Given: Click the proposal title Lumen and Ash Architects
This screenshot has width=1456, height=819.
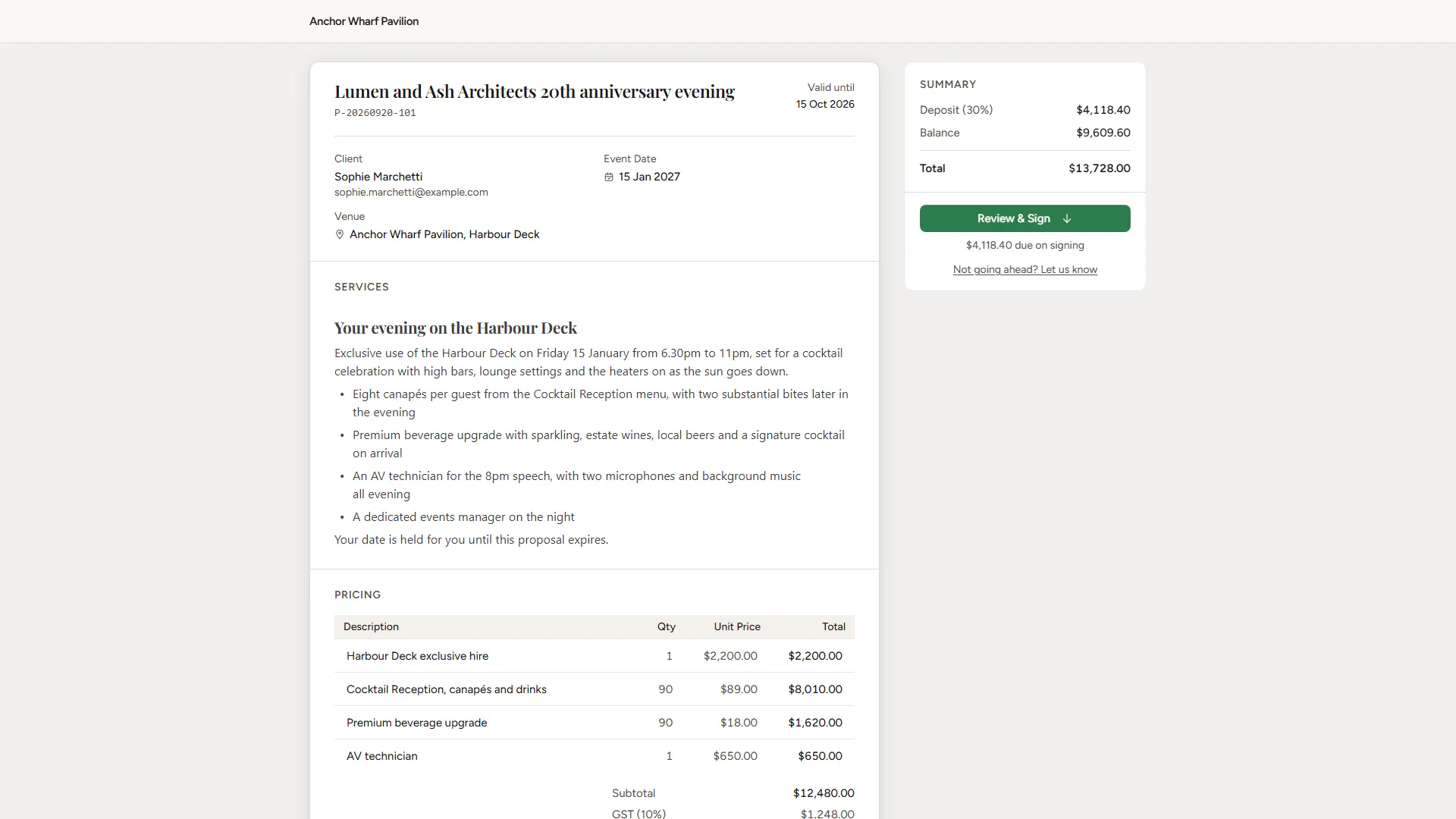Looking at the screenshot, I should point(535,92).
